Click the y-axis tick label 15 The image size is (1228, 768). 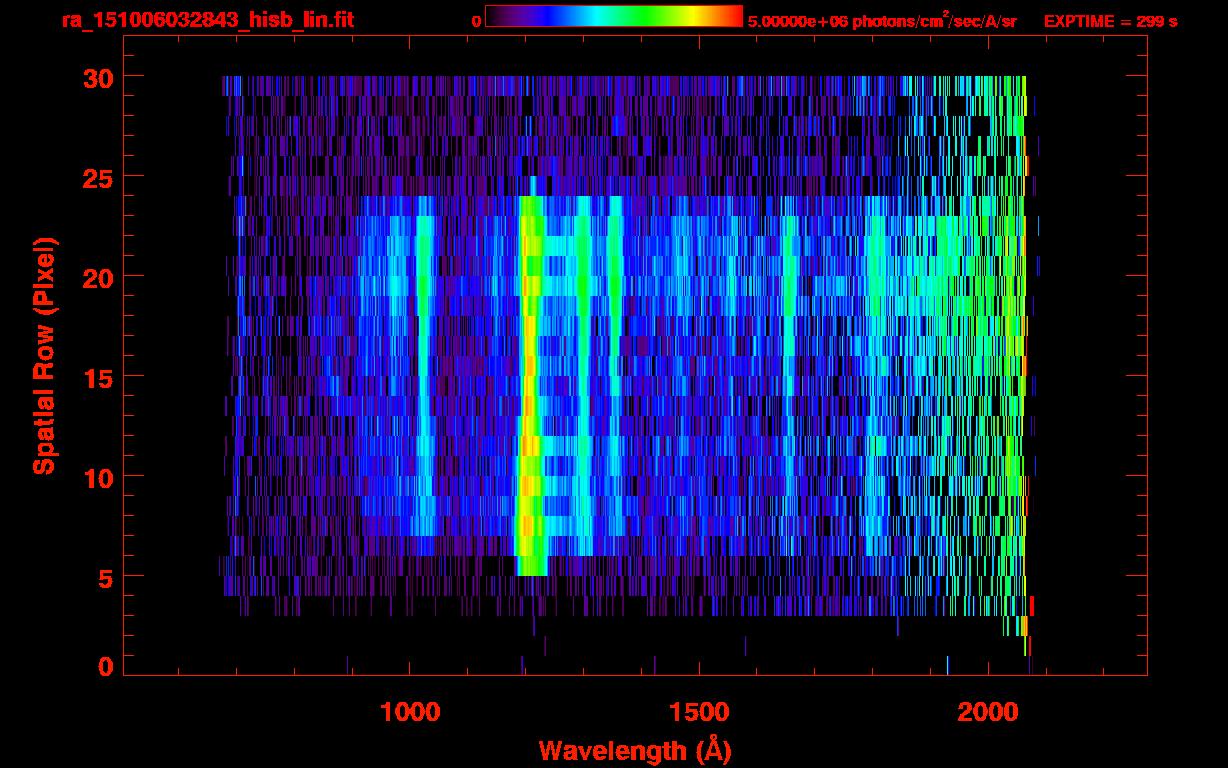[x=96, y=377]
